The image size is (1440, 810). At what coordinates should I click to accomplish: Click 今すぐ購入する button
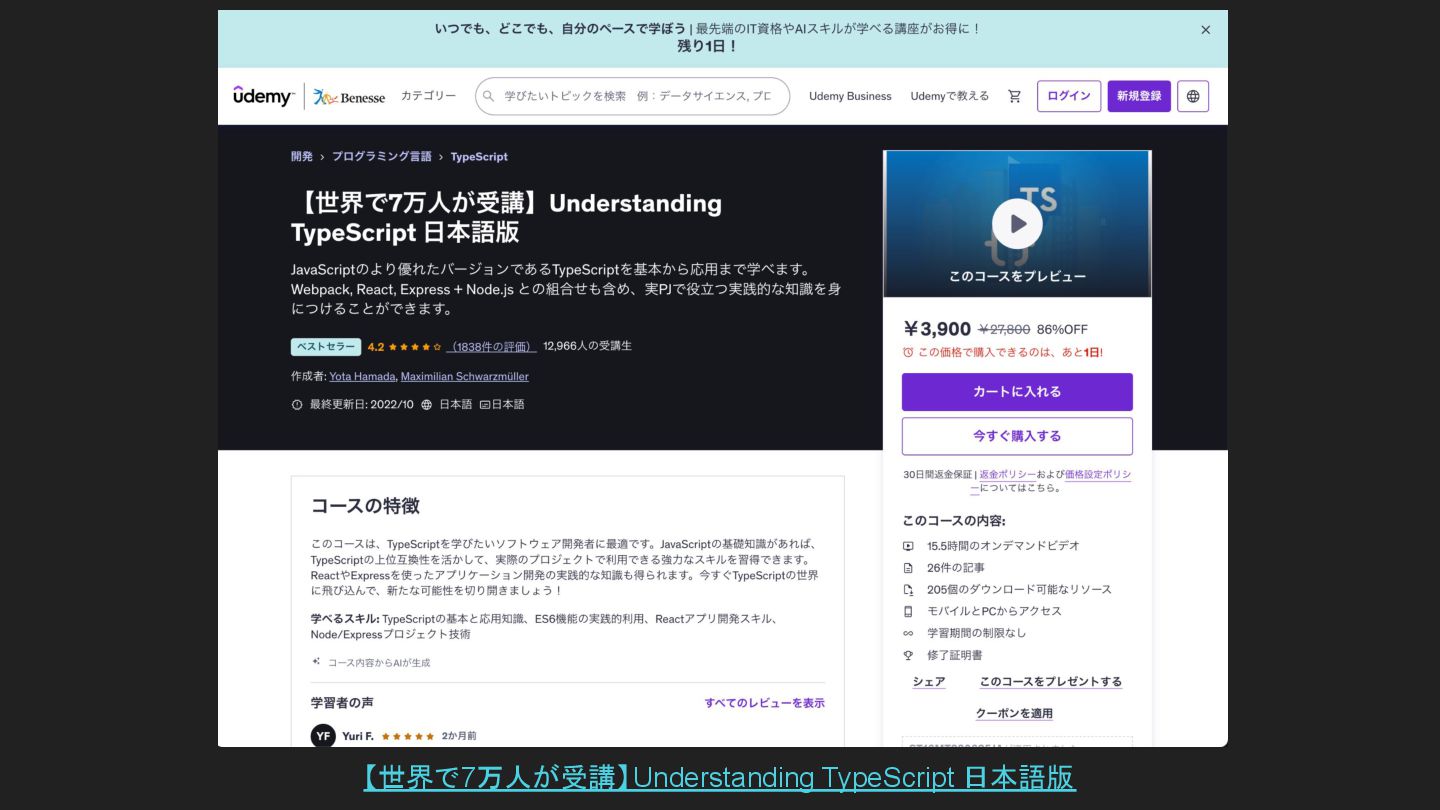[x=1017, y=436]
